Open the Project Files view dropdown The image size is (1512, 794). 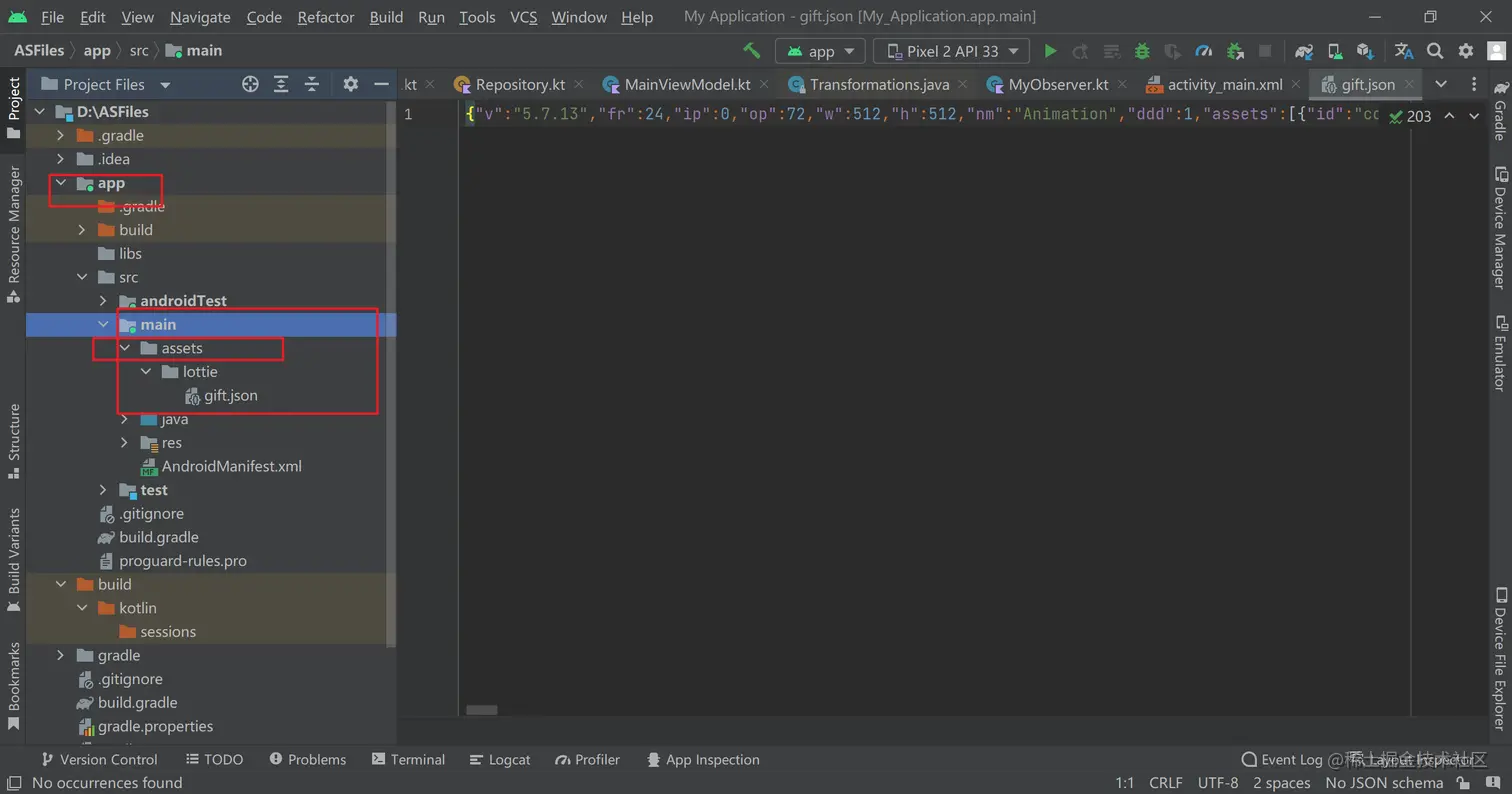click(x=107, y=84)
